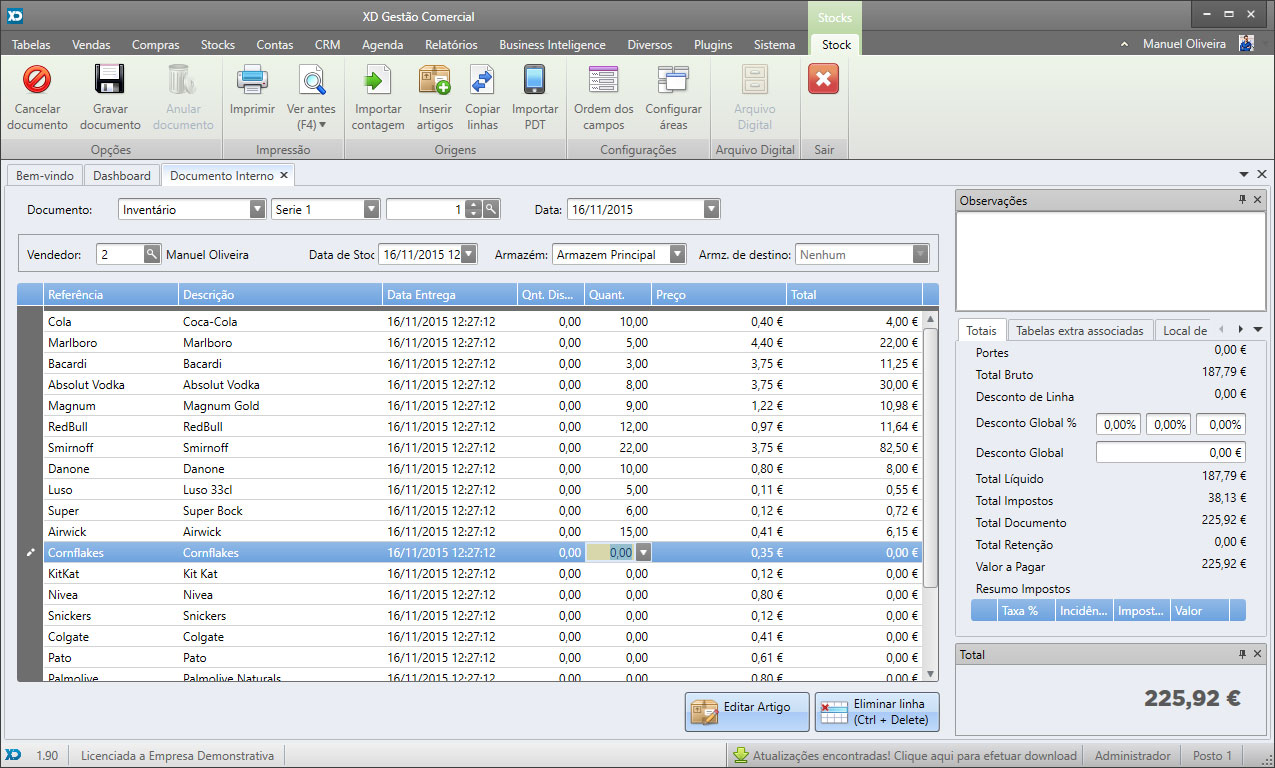Open the Serie 1 dropdown
Screen dimensions: 1275x768
(371, 210)
